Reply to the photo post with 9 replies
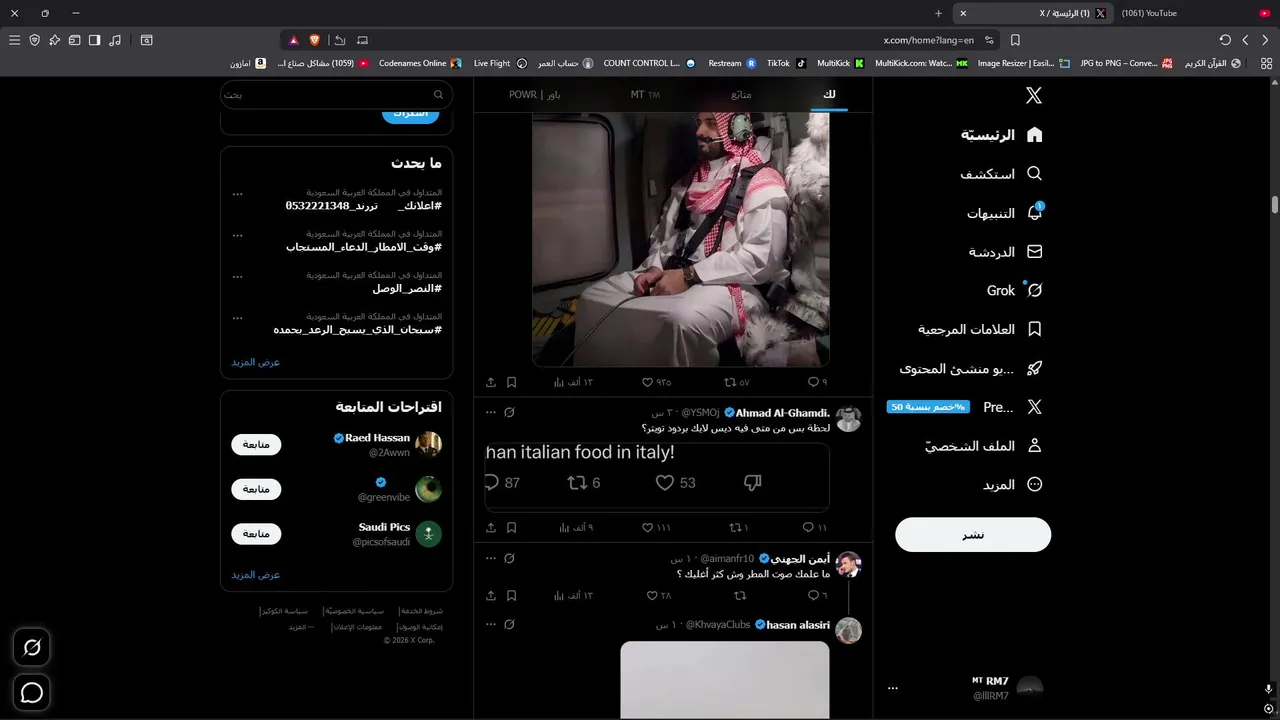1280x720 pixels. tap(817, 382)
